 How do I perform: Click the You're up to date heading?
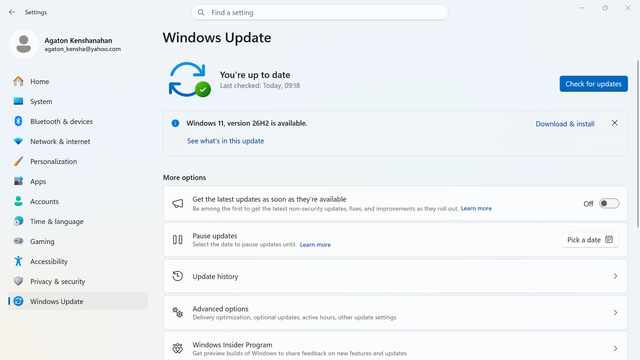point(255,75)
